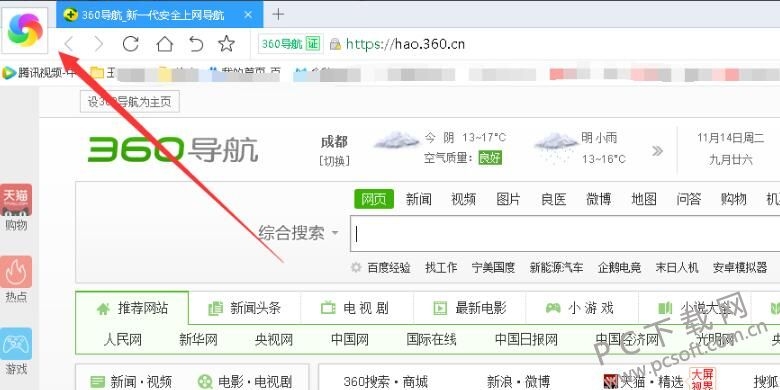Go back with the left arrow button
780x390 pixels.
[69, 44]
